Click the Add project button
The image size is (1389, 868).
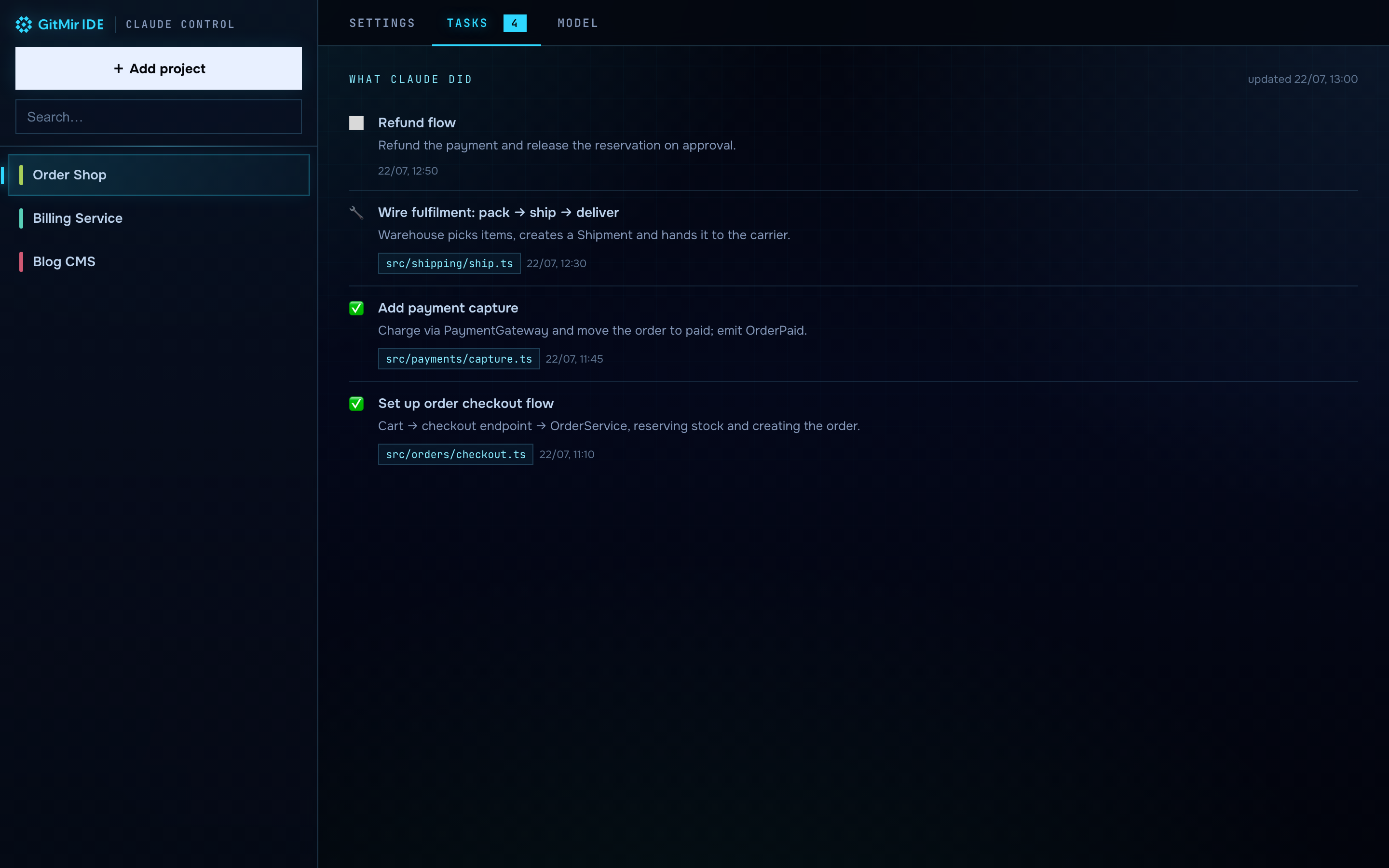pyautogui.click(x=158, y=68)
